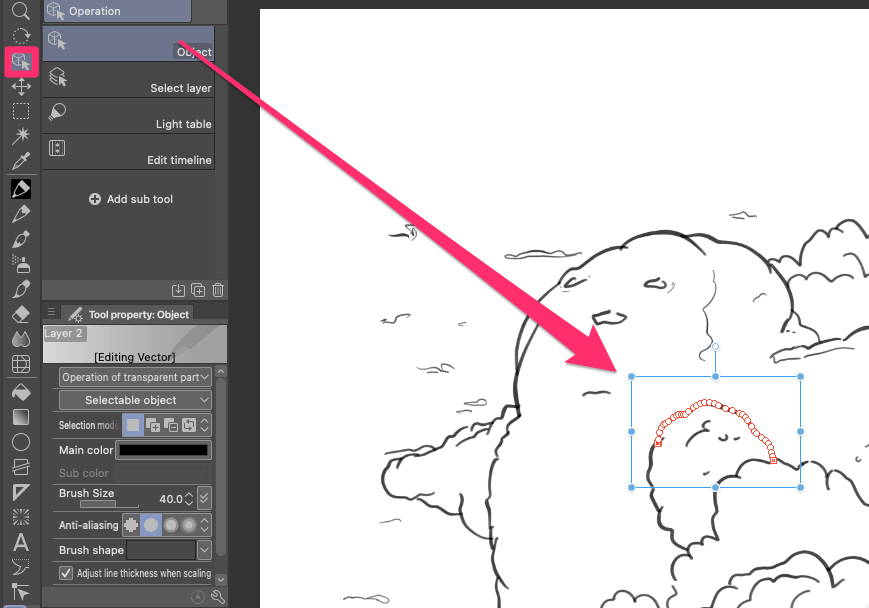Select the Operation tool in the toolbar
This screenshot has width=869, height=608.
coord(20,62)
